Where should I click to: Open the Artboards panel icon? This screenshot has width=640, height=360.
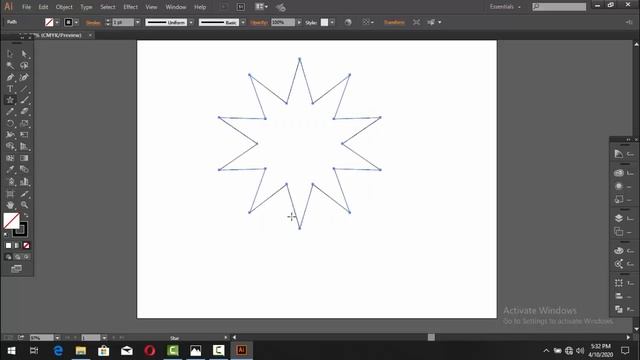[x=619, y=232]
